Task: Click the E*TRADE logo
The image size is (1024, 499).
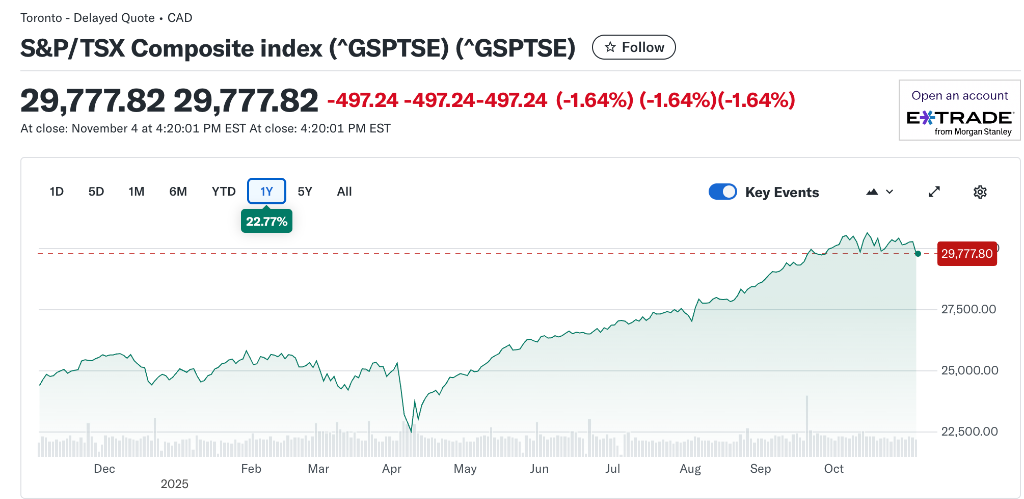Action: (x=959, y=119)
